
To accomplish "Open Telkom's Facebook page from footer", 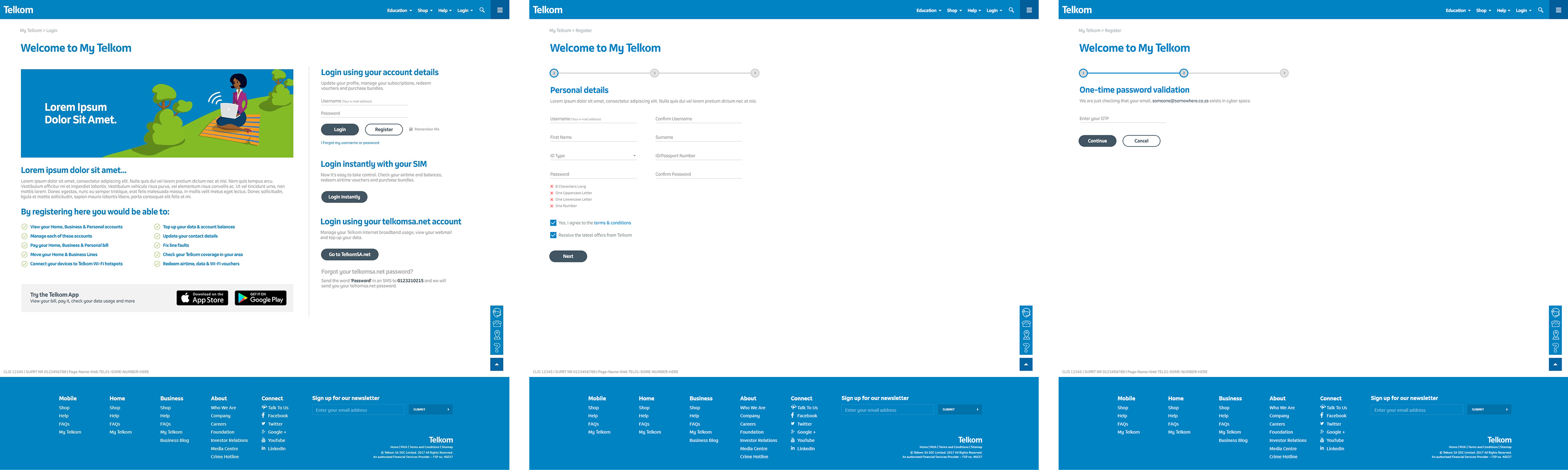I will [277, 415].
